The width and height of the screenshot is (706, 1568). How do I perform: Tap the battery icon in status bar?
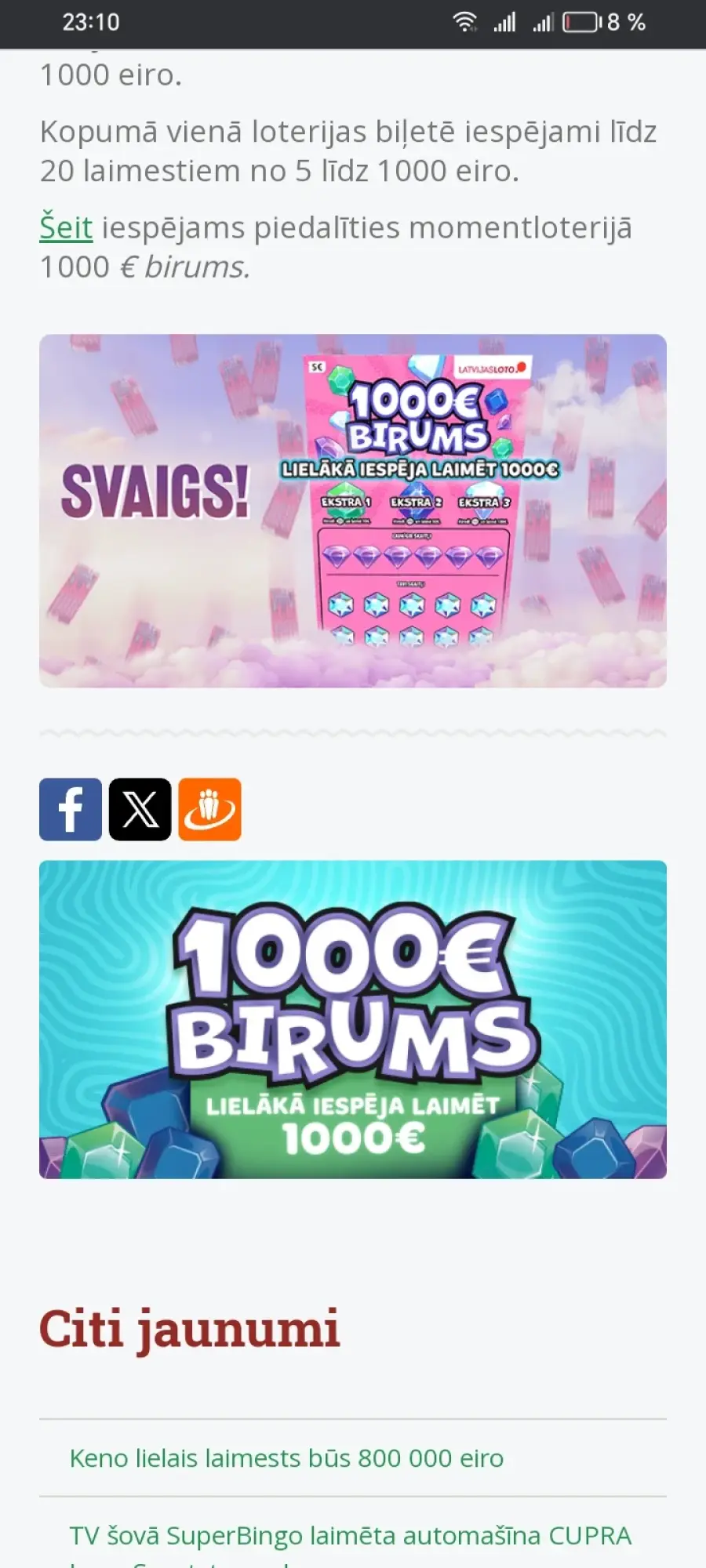pyautogui.click(x=581, y=22)
